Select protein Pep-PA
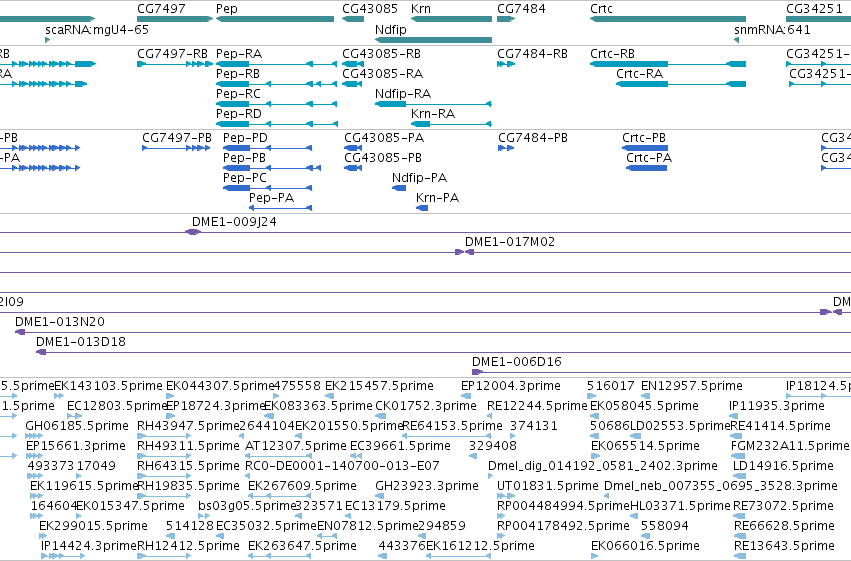The image size is (851, 561). [x=271, y=198]
